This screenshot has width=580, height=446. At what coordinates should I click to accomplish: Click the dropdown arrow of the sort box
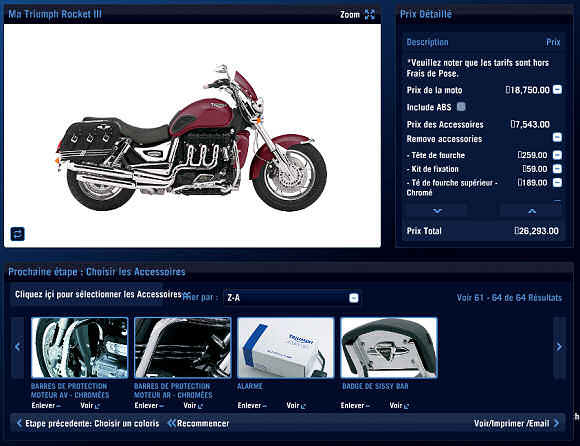click(354, 298)
